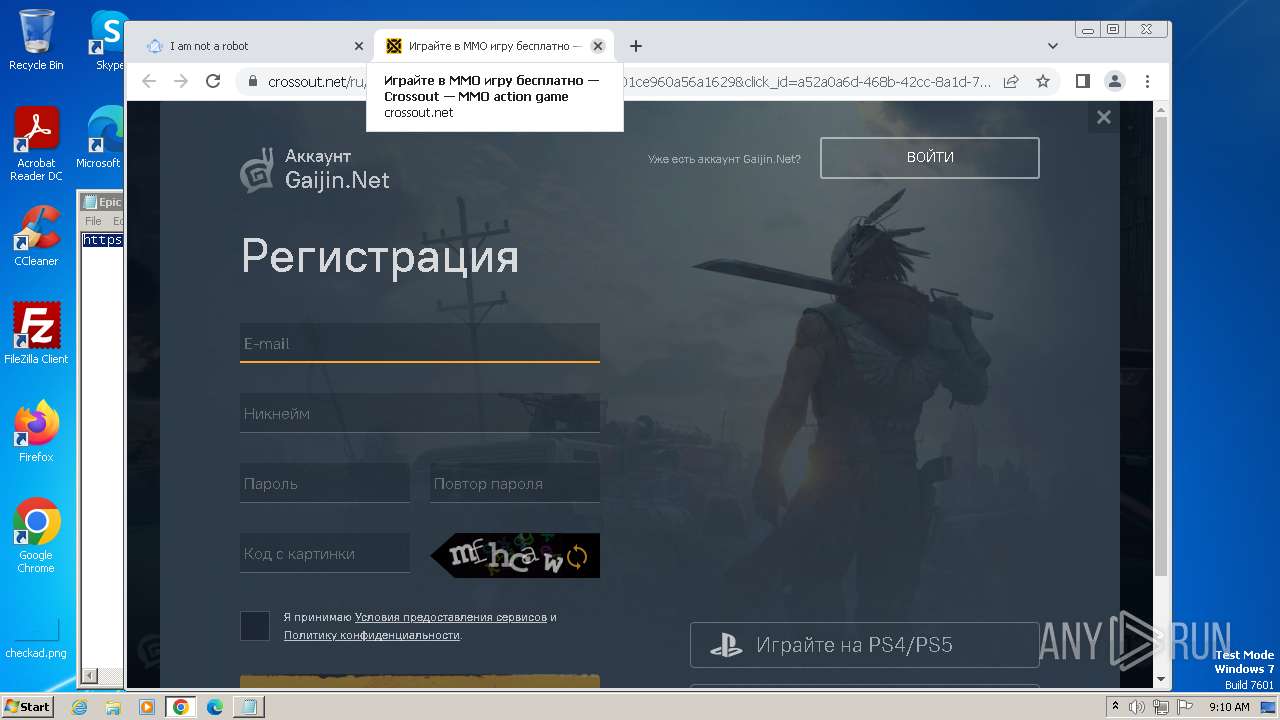
Task: Close the registration overlay with X
Action: coord(1104,117)
